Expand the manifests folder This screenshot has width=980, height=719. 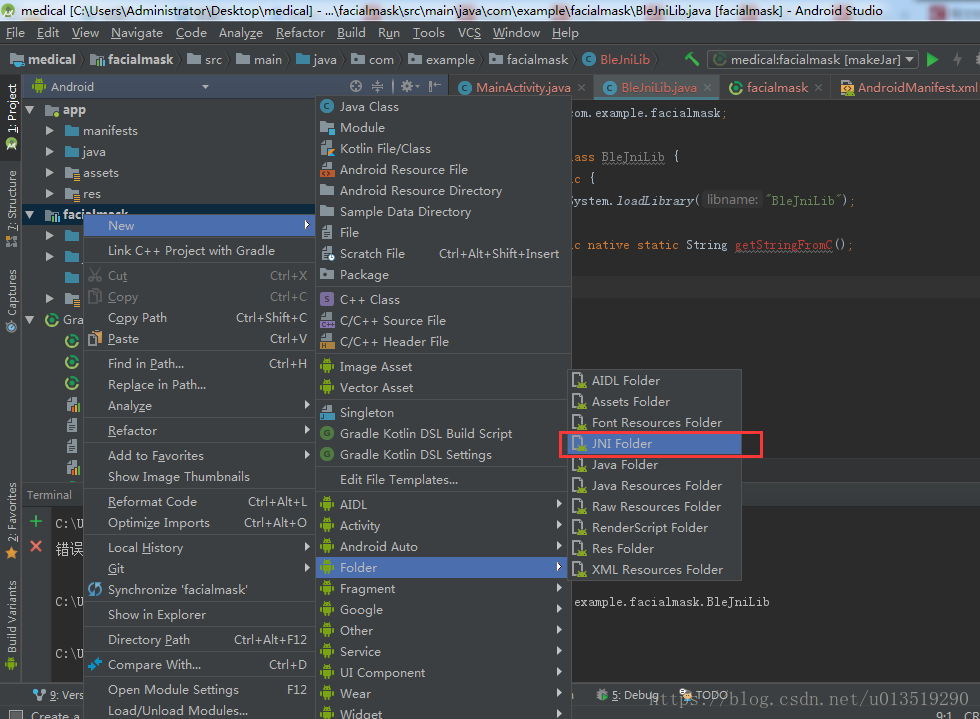pyautogui.click(x=50, y=131)
